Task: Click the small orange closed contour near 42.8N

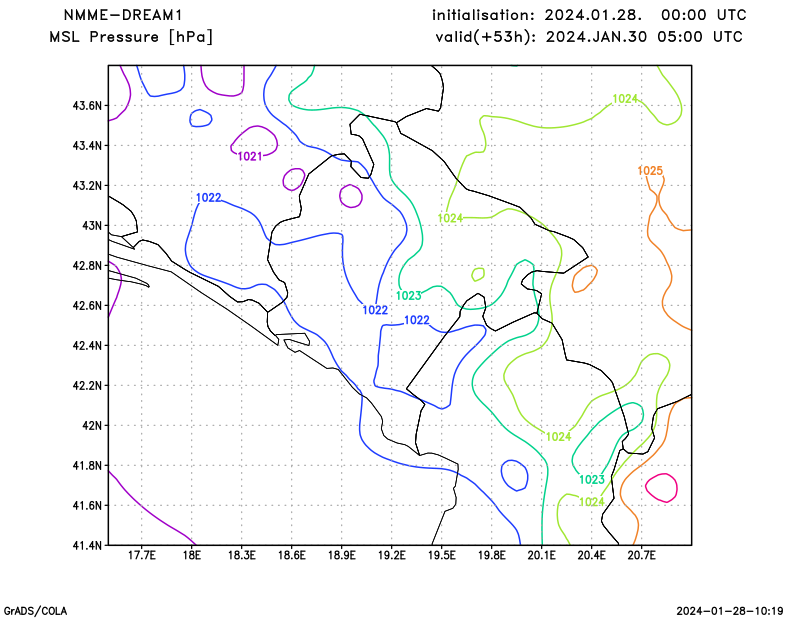Action: [585, 279]
